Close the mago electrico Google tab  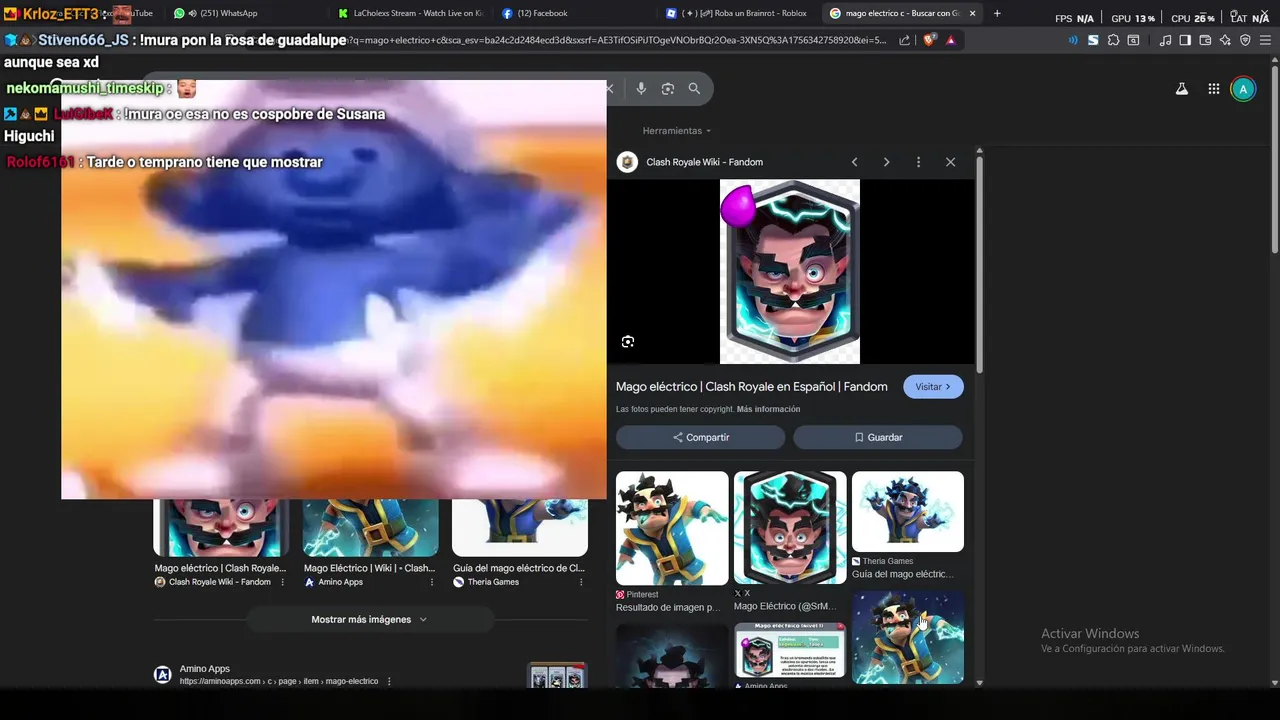point(972,13)
